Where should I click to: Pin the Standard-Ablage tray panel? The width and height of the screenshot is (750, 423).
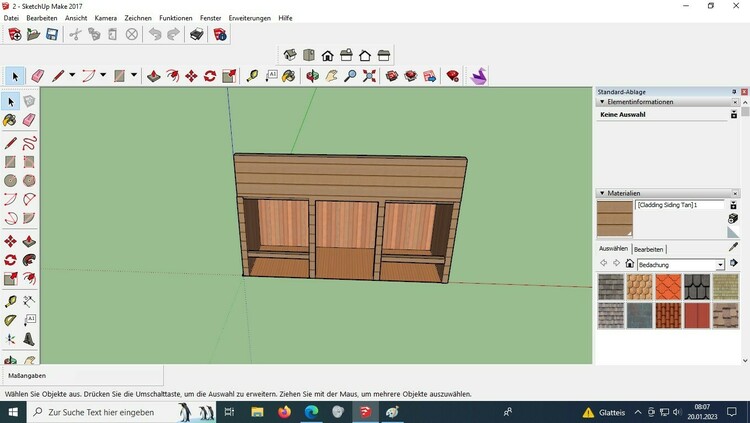coord(734,91)
